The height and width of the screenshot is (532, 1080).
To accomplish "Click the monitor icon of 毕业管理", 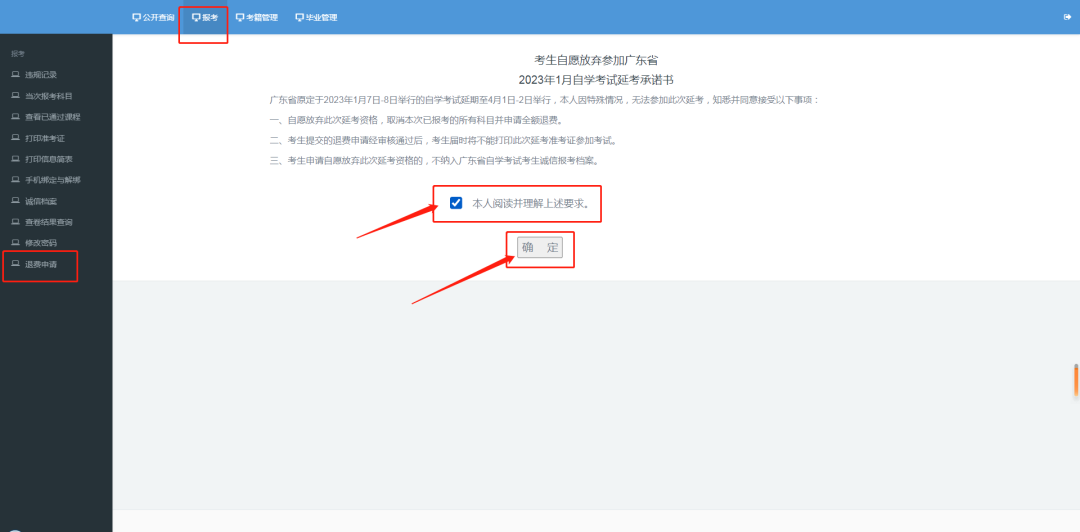I will pos(299,17).
